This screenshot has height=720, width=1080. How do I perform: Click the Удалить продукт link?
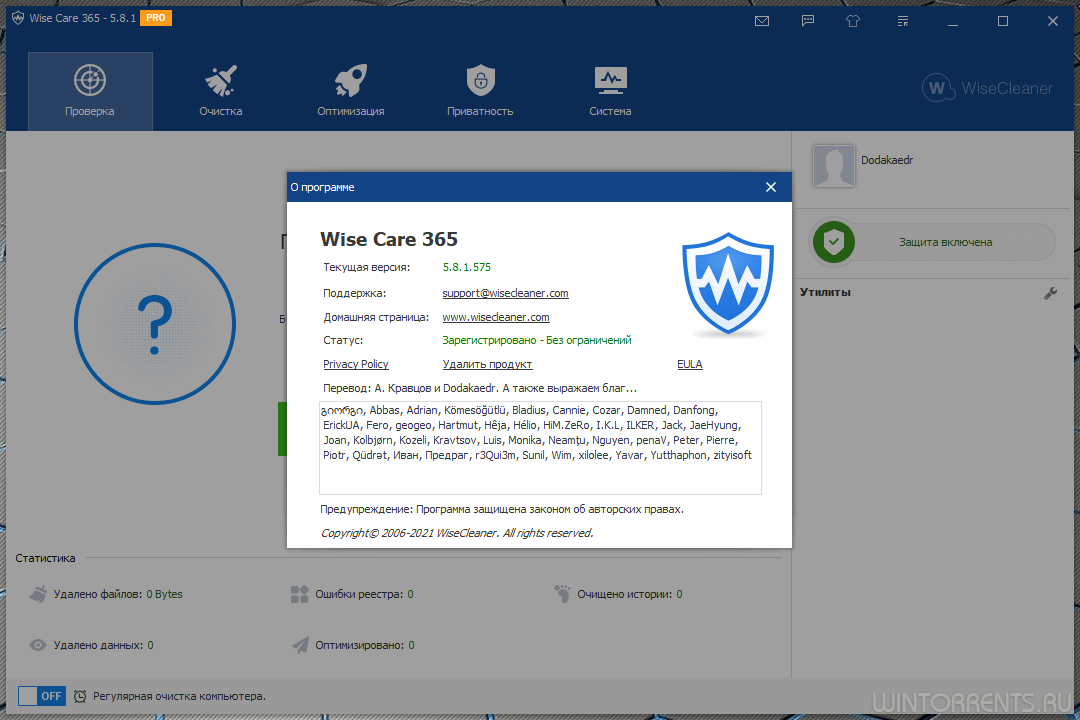(487, 364)
